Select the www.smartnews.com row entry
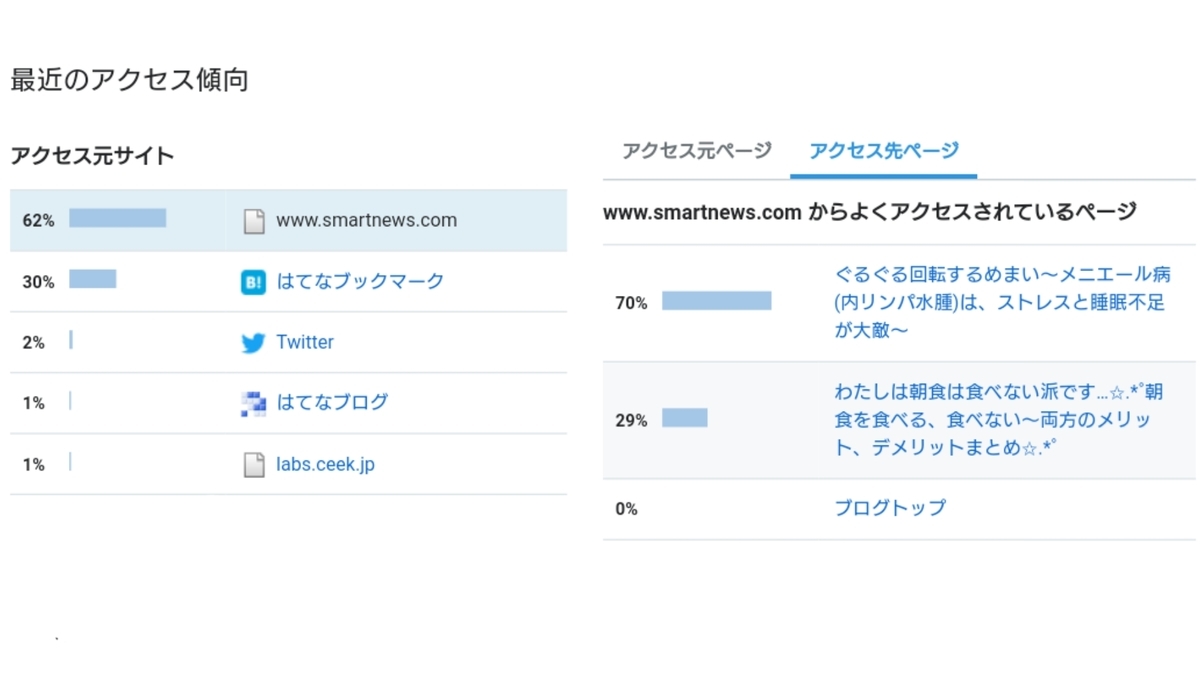 coord(366,220)
